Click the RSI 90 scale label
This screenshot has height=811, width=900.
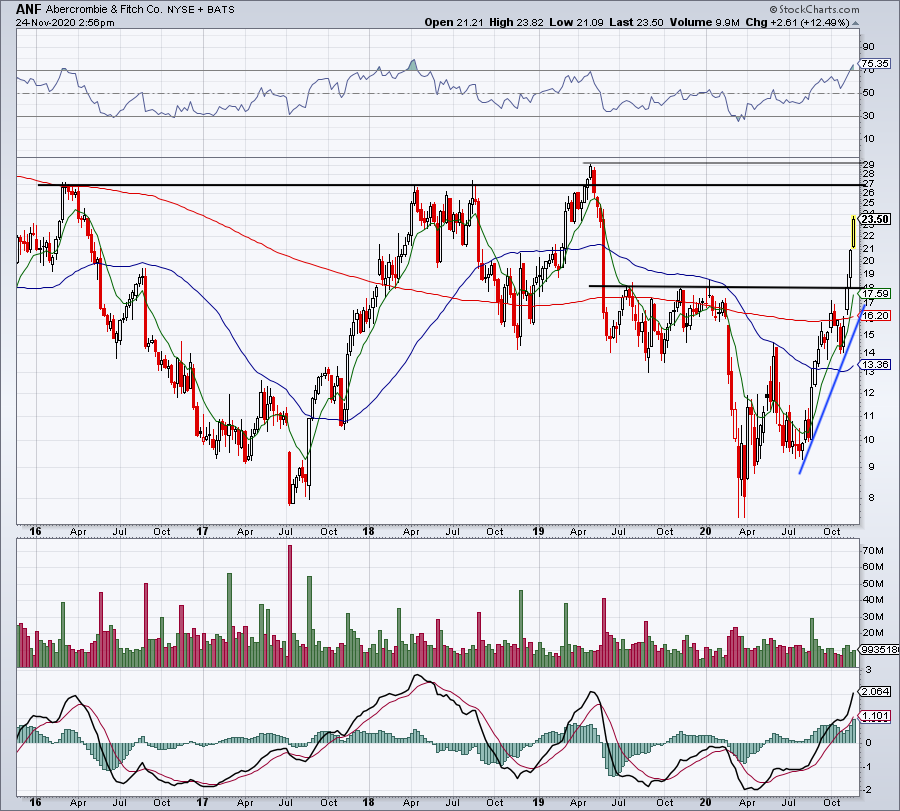point(868,47)
